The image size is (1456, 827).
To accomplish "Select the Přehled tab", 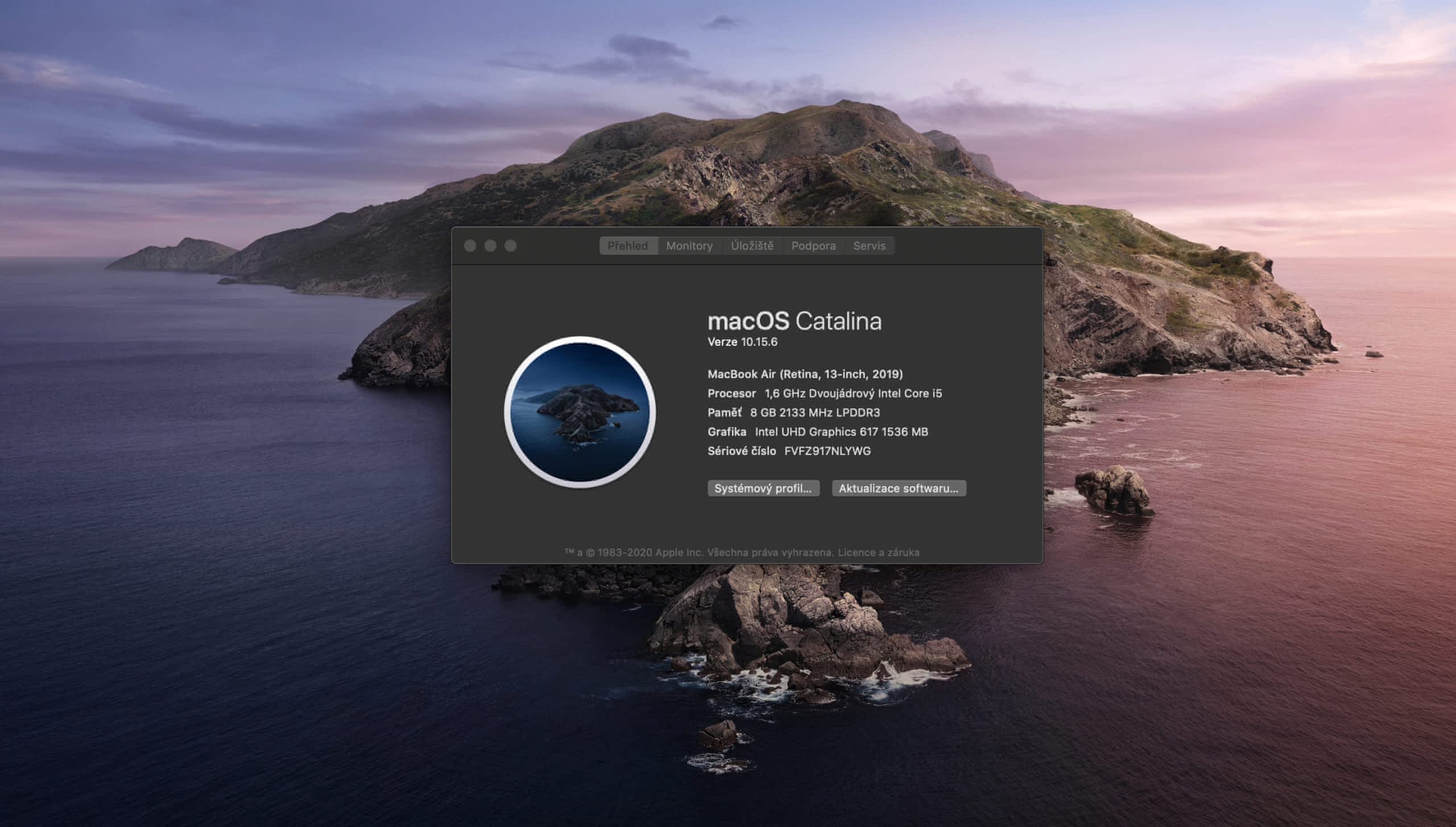I will 628,246.
